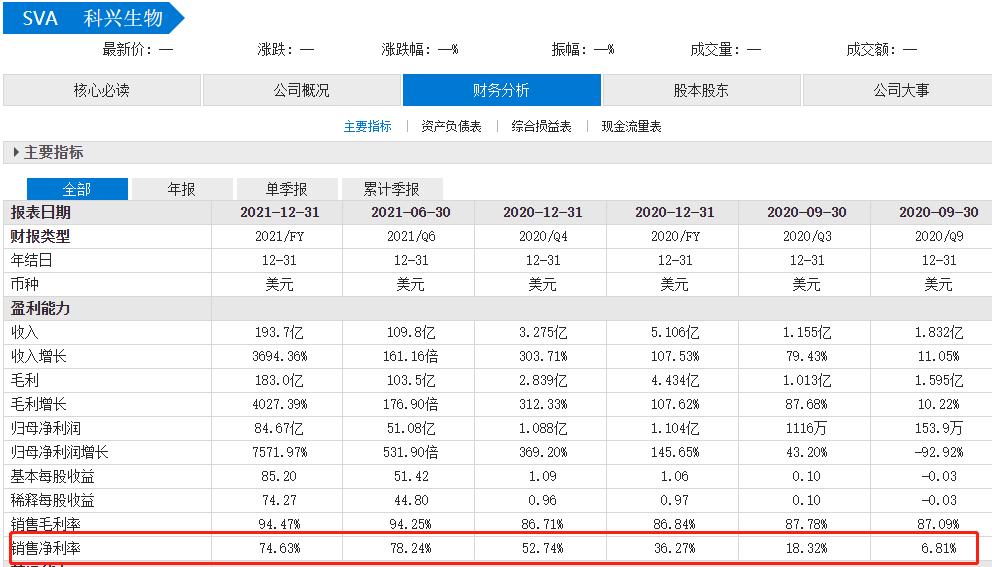Click the 84.67亿 net profit value
992x567 pixels.
280,428
